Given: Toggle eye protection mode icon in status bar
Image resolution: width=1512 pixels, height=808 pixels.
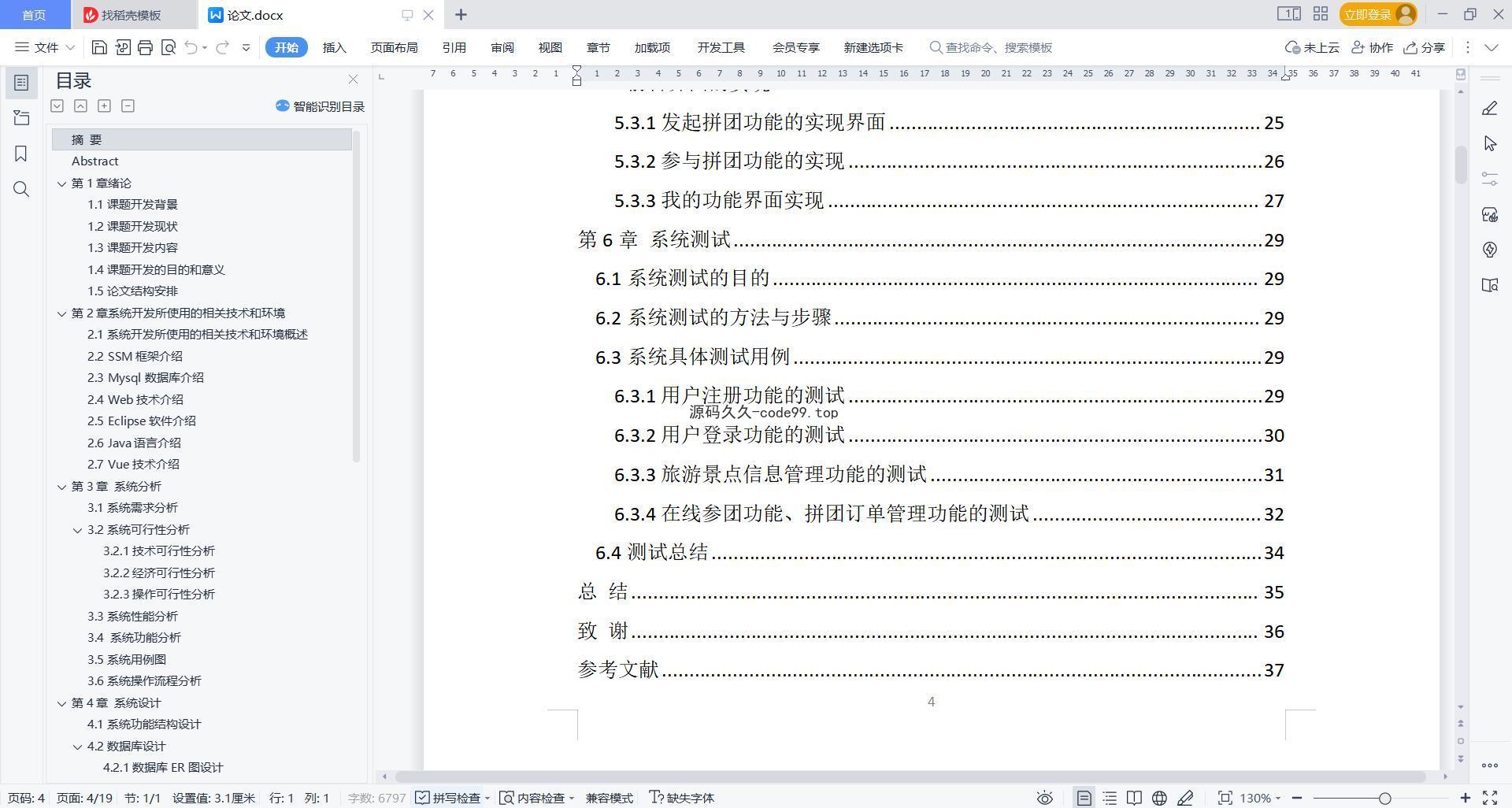Looking at the screenshot, I should click(1044, 798).
